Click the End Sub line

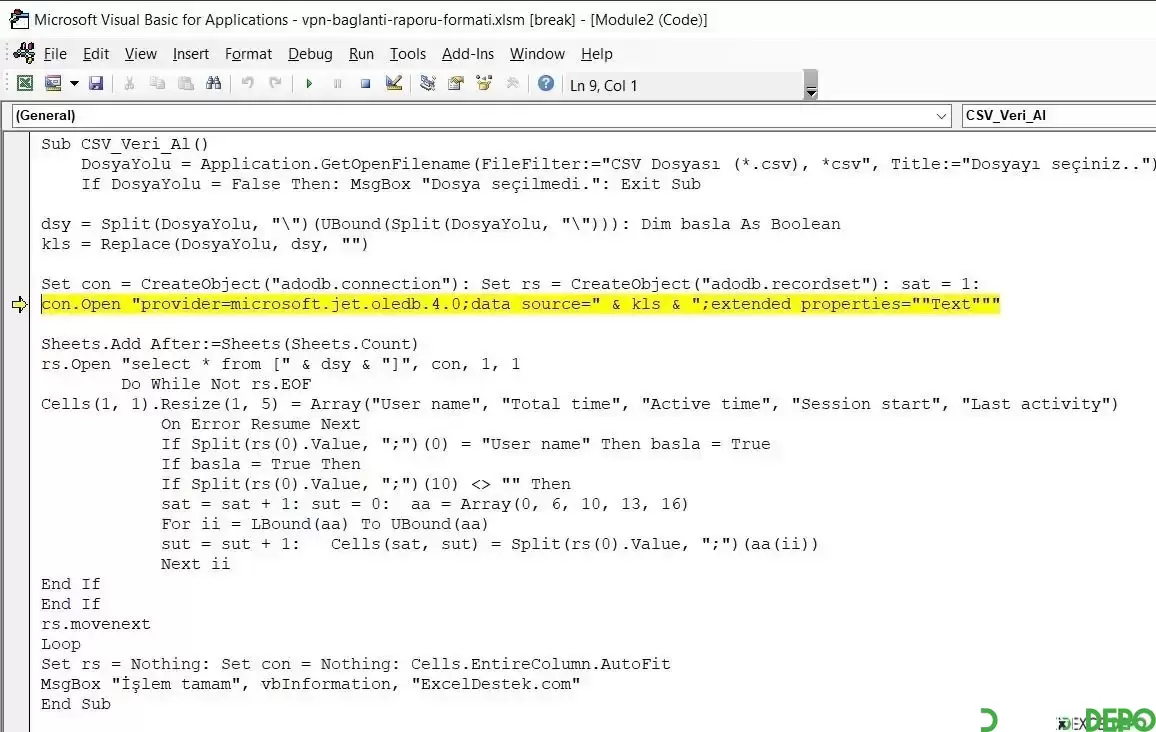pos(76,703)
